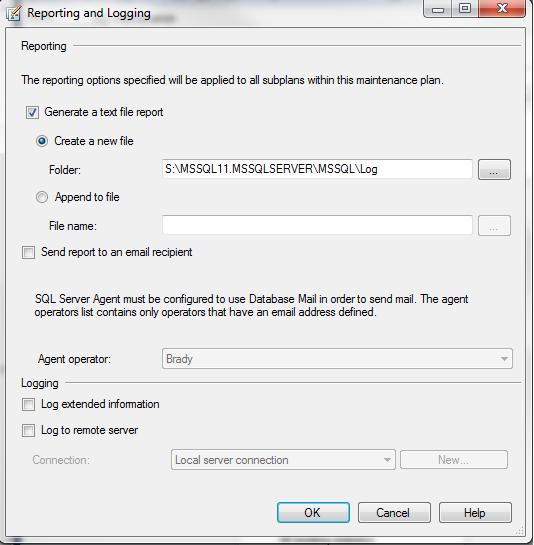The image size is (534, 545).
Task: Open Help for this dialog
Action: [475, 513]
